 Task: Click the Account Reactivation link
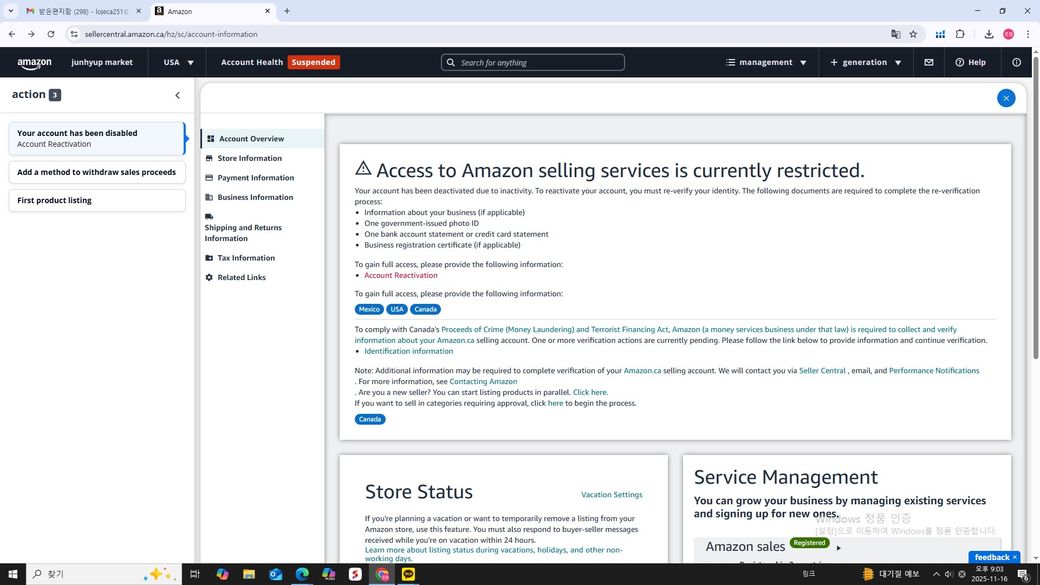[400, 275]
